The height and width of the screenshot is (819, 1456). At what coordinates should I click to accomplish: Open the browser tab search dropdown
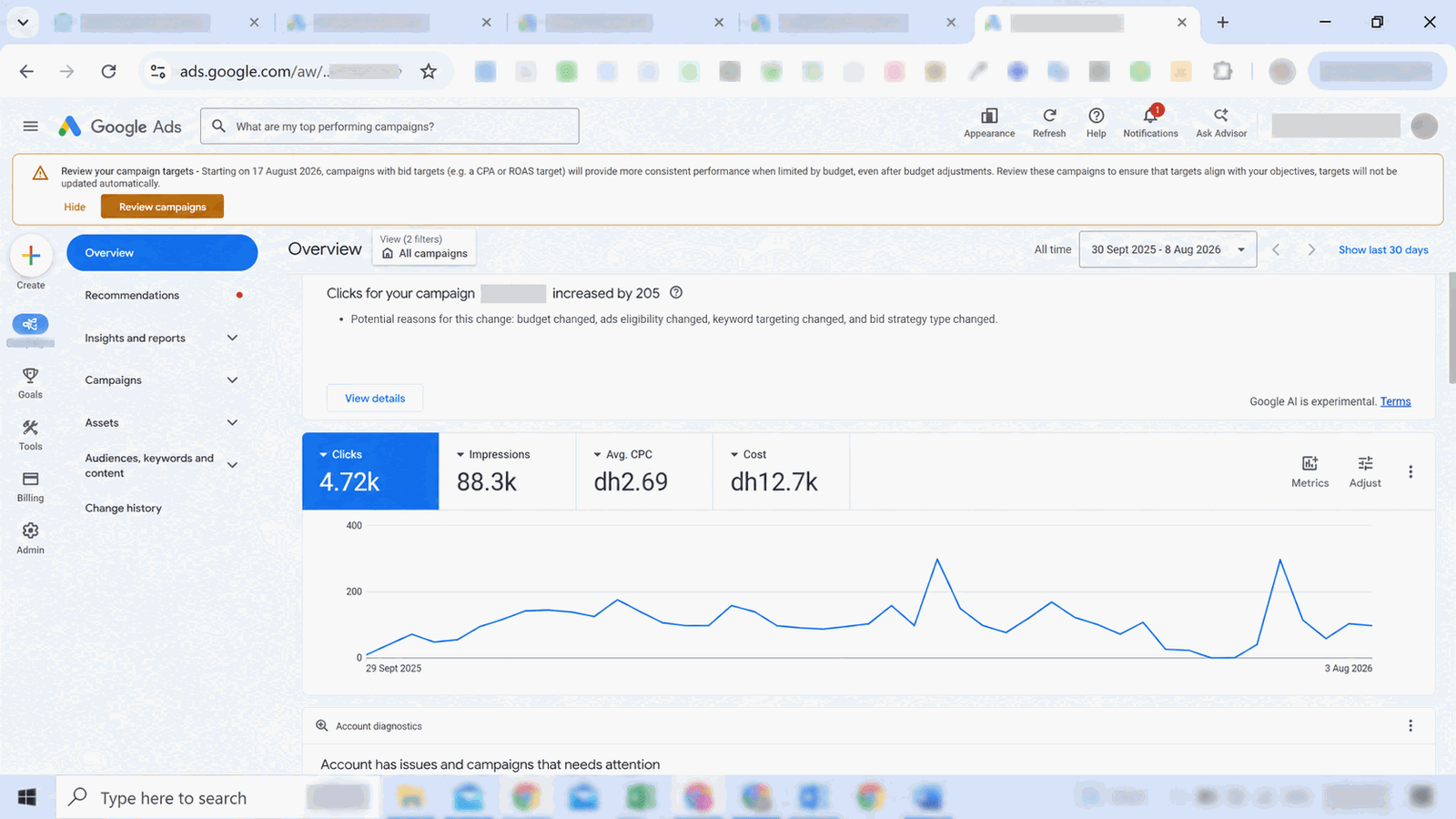[23, 22]
